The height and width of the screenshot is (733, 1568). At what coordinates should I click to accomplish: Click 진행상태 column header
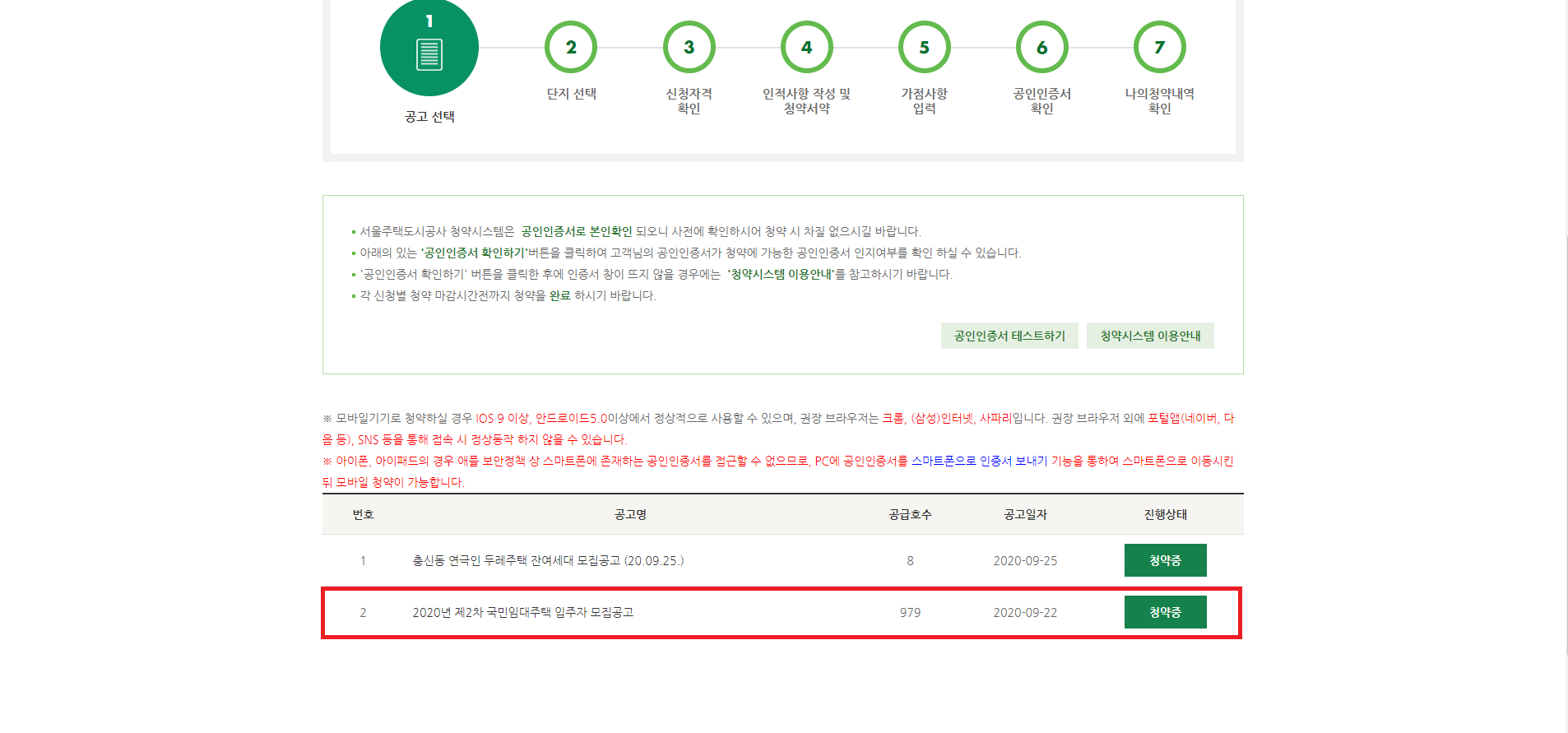[x=1165, y=514]
